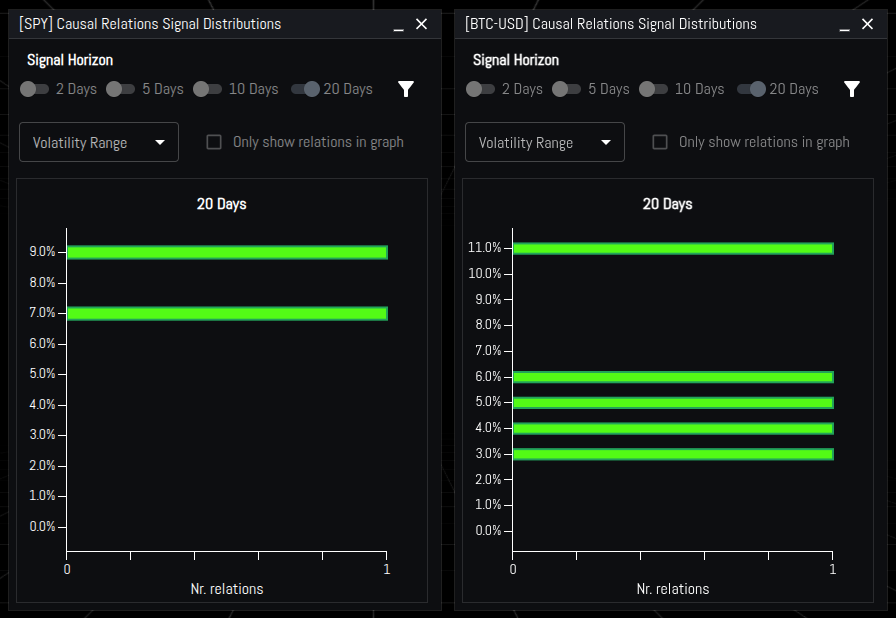
Task: Toggle 2 Days horizon in the BTC-USD window
Action: pos(480,89)
